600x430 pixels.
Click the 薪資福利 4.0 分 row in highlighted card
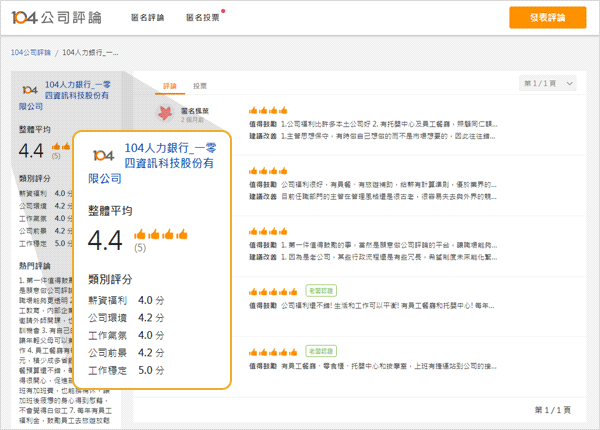(126, 300)
